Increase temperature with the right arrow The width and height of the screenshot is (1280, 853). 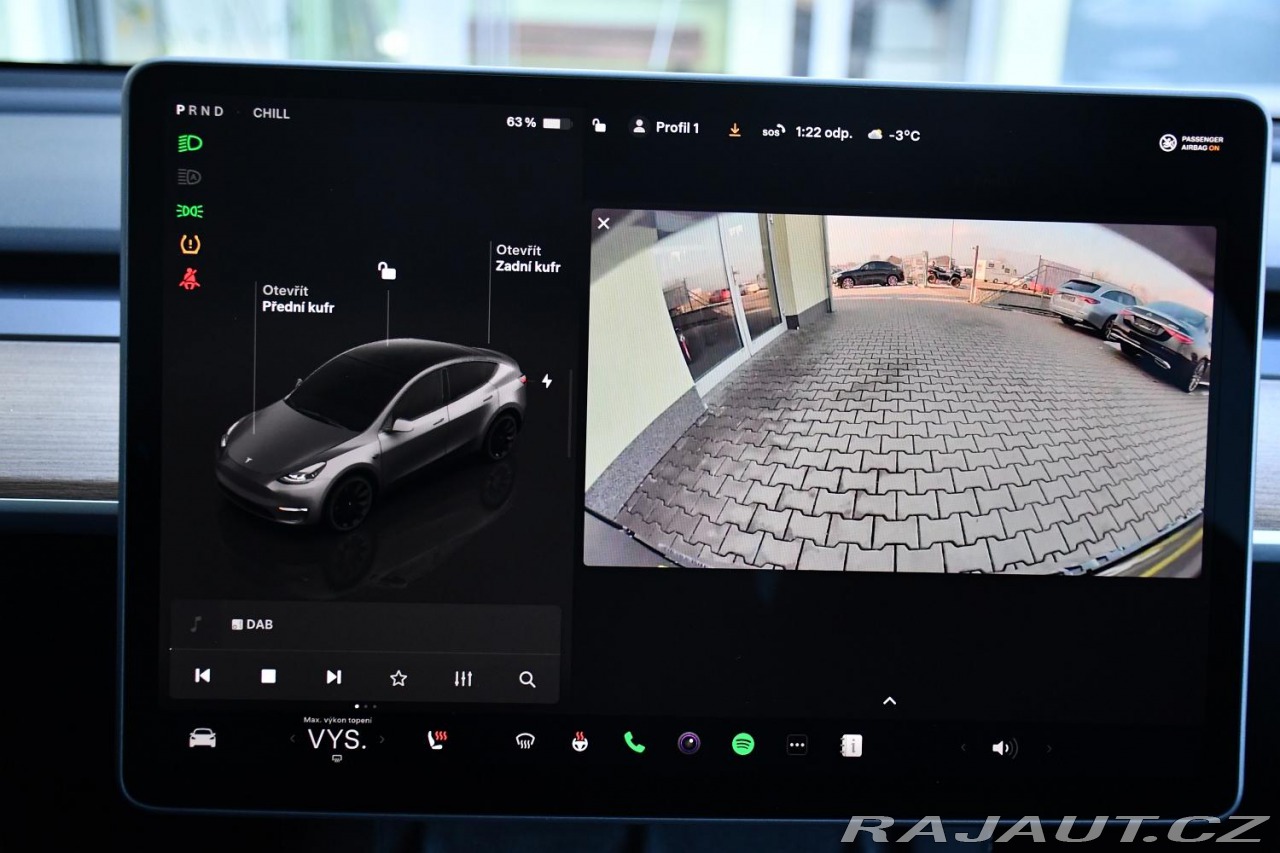pyautogui.click(x=382, y=740)
